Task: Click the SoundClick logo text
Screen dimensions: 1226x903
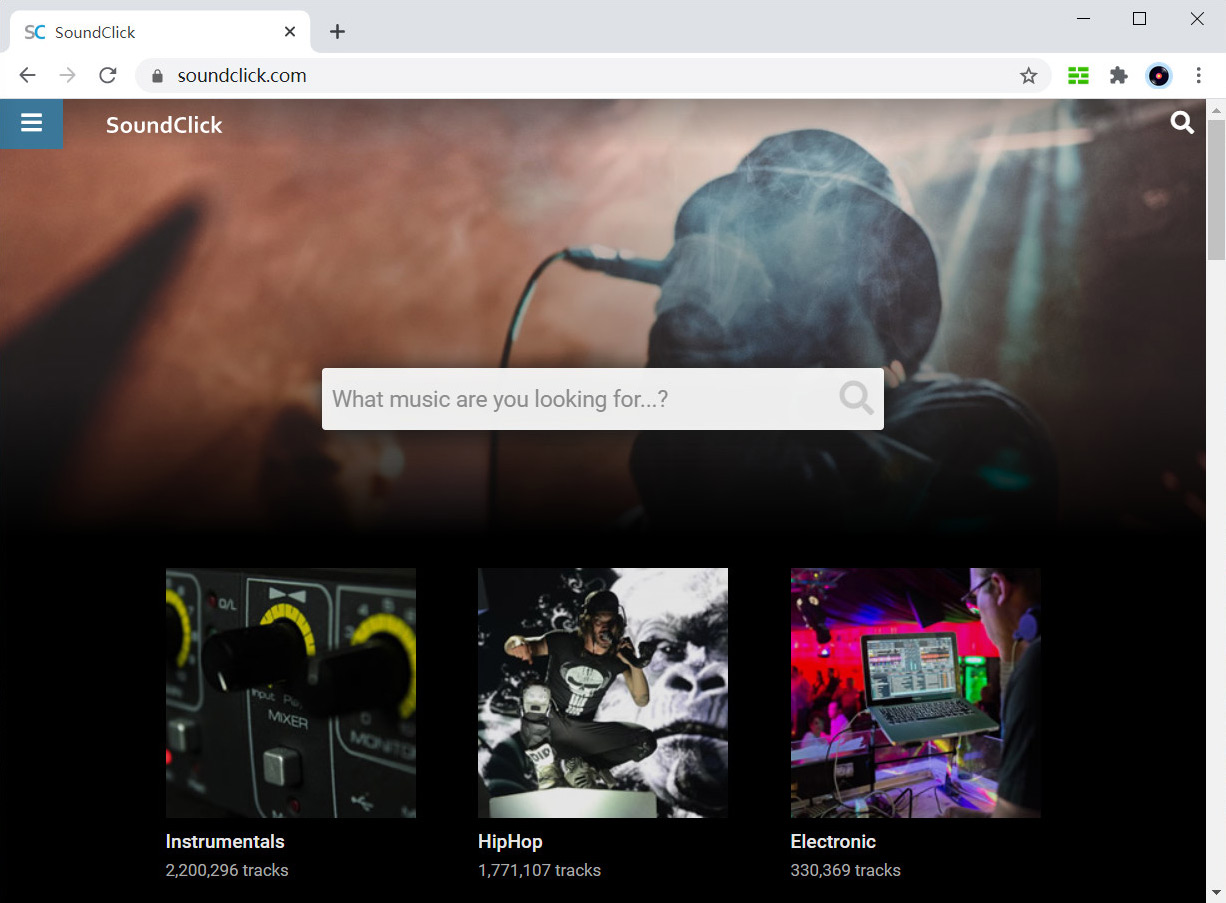Action: pyautogui.click(x=164, y=125)
